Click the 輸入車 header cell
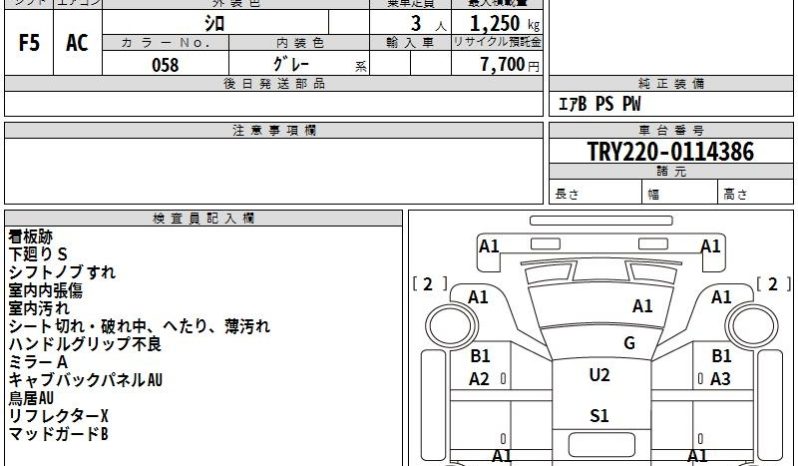Image resolution: width=798 pixels, height=466 pixels. tap(410, 43)
